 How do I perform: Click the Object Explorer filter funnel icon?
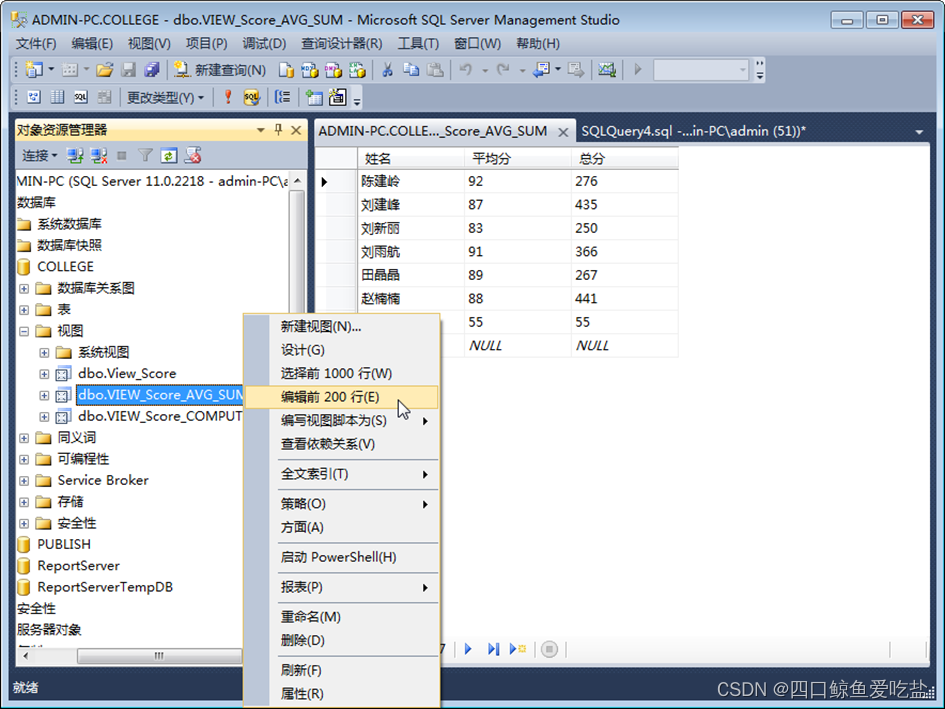(145, 156)
